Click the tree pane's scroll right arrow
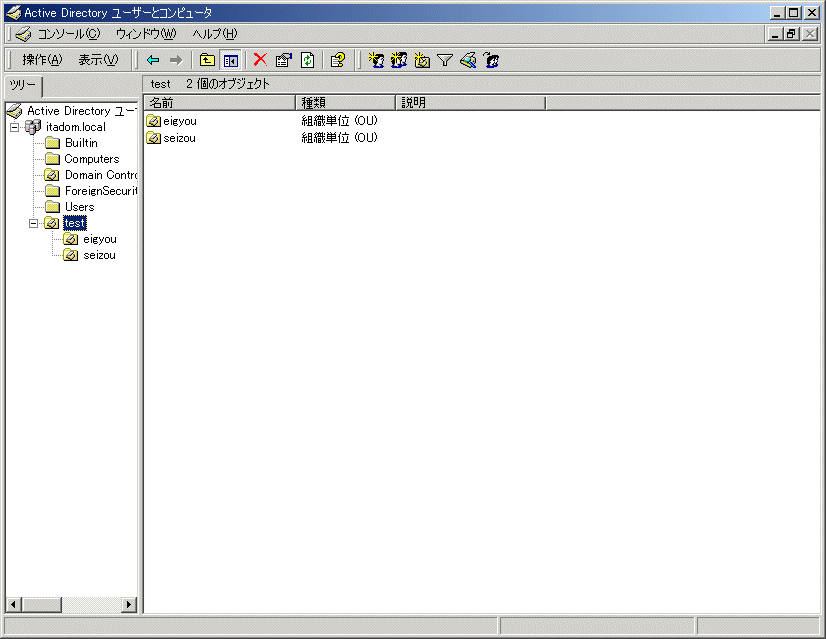 point(129,604)
